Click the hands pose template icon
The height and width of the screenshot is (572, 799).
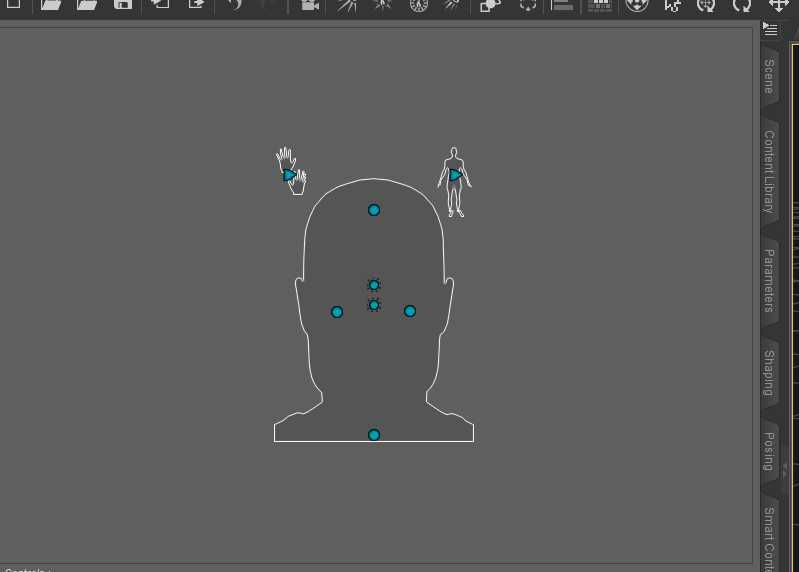click(290, 172)
